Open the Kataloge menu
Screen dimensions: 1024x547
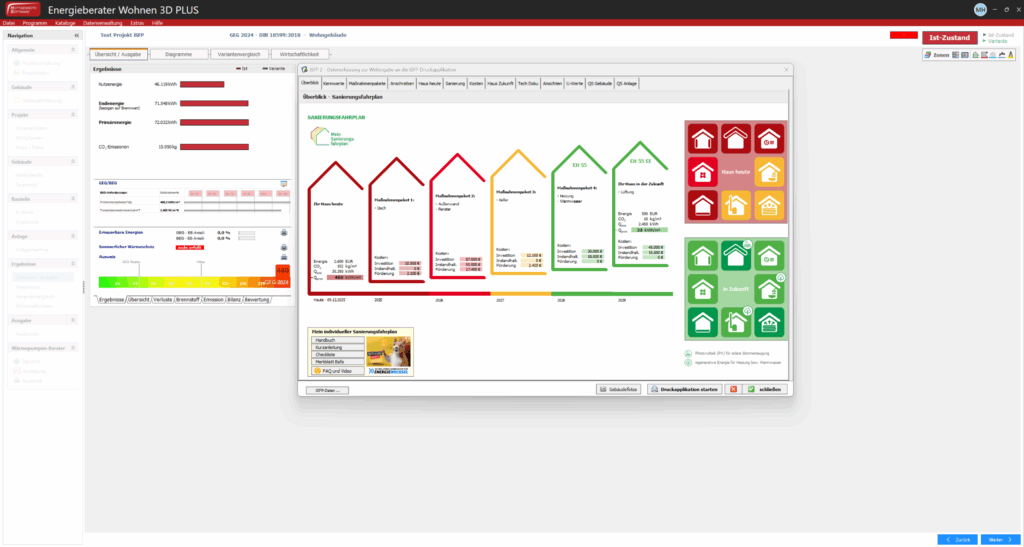(x=65, y=22)
